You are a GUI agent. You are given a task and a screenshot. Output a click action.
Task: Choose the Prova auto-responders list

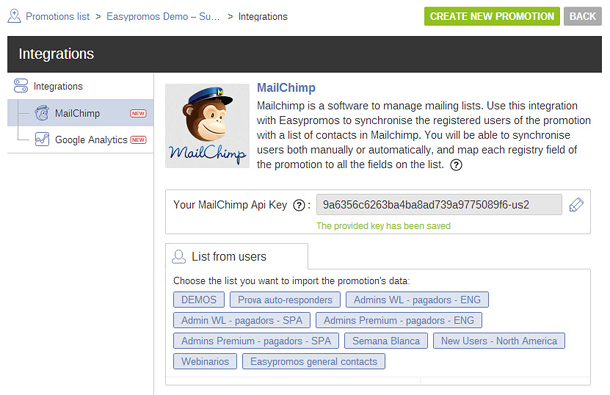pos(285,300)
